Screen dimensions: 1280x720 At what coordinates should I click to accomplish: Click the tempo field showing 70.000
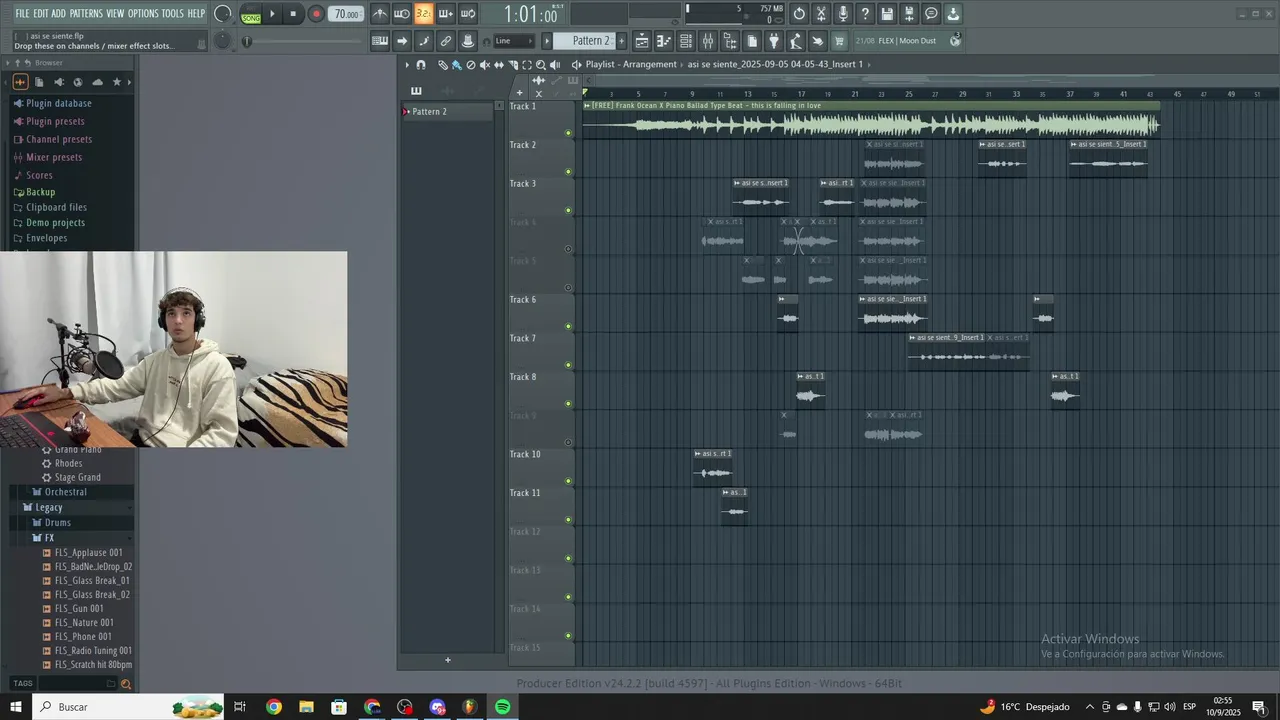coord(347,14)
